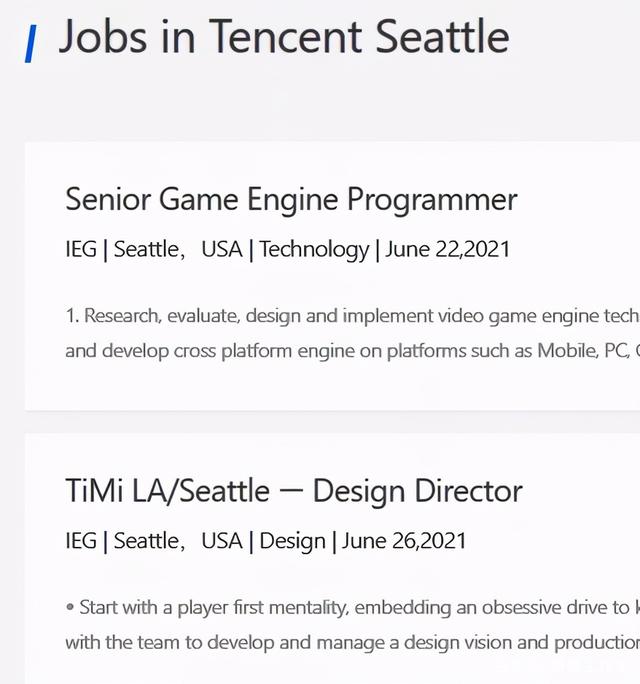The image size is (640, 684).
Task: Click USA in the Game Engine Programmer listing
Action: (x=221, y=249)
